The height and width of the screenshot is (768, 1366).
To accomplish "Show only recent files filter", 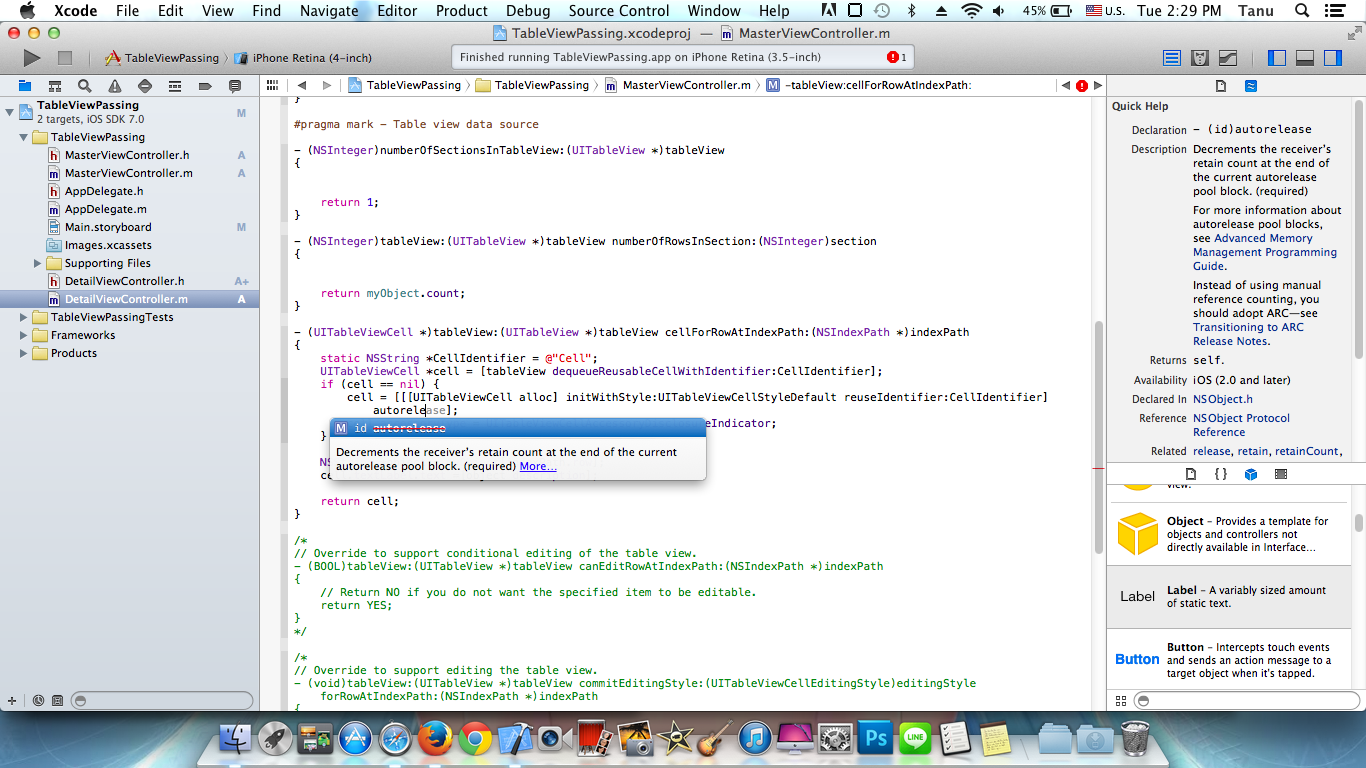I will [39, 701].
